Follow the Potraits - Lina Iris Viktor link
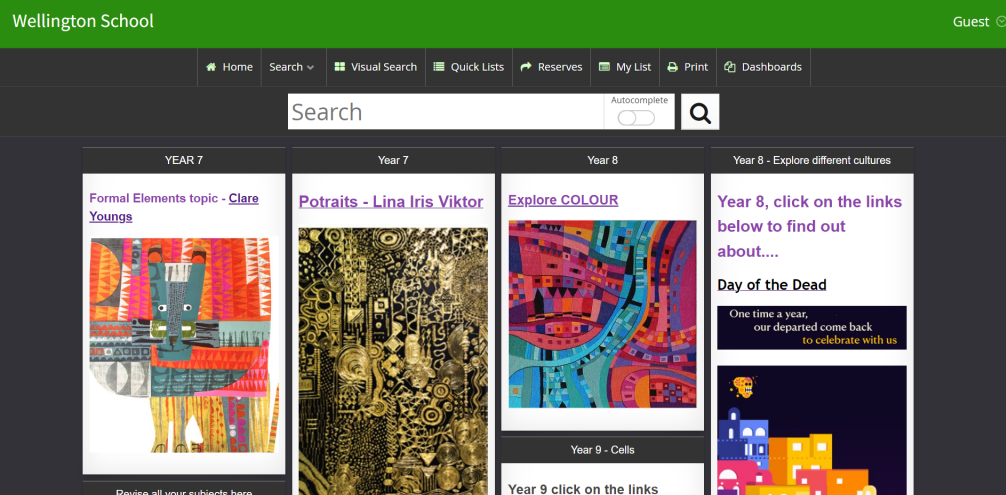The image size is (1006, 495). click(390, 201)
